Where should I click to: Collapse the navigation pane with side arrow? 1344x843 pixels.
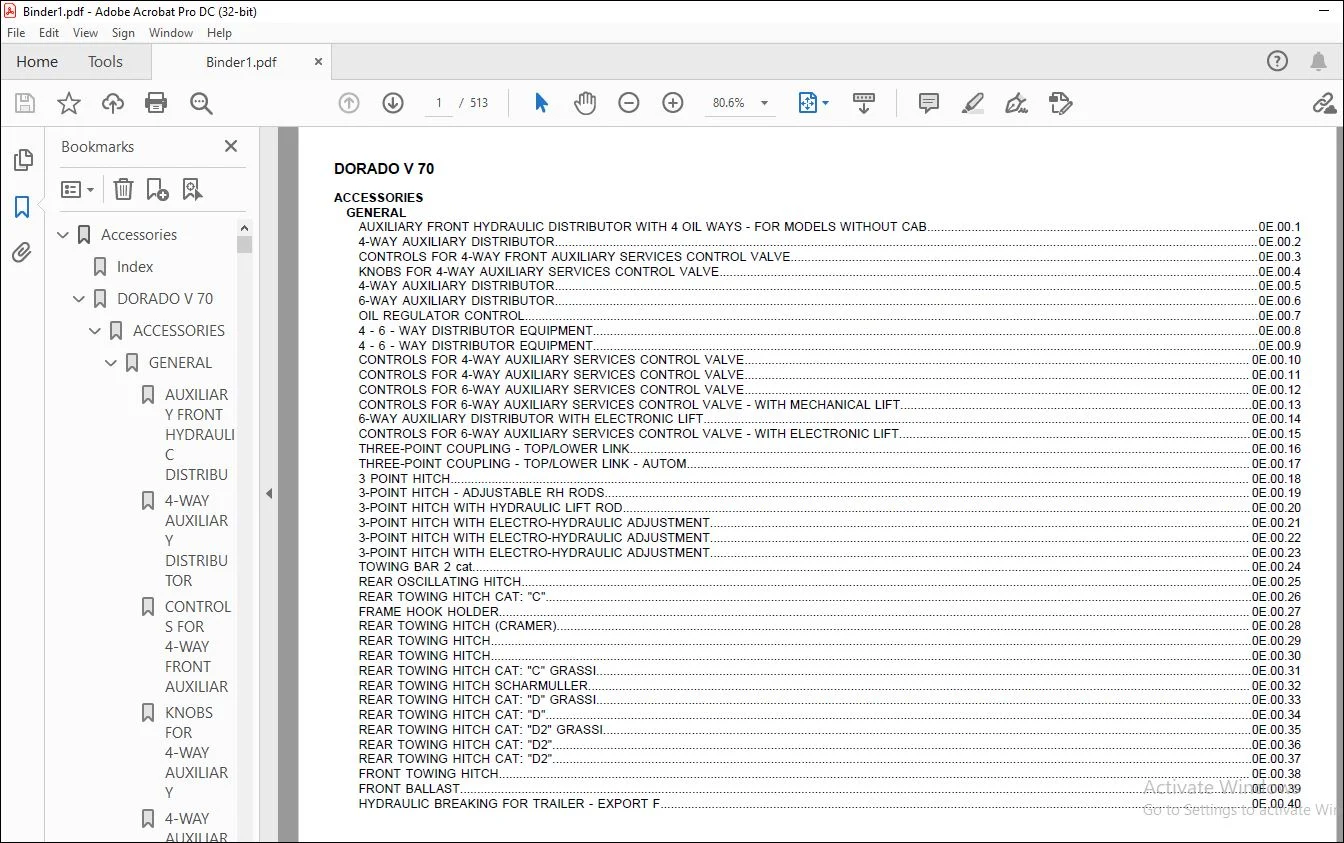click(268, 493)
